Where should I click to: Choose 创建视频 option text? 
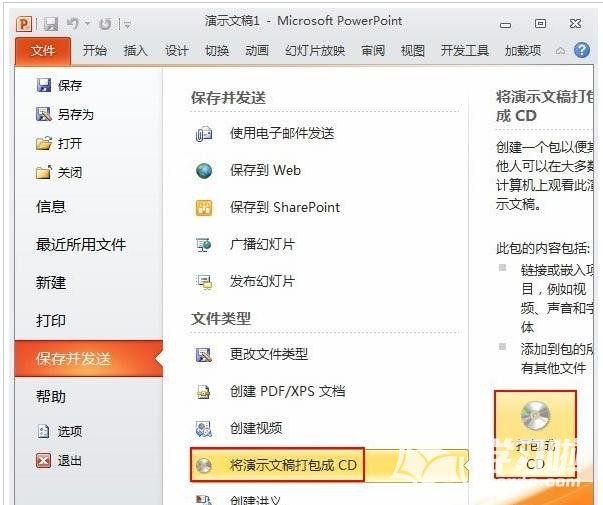(256, 428)
